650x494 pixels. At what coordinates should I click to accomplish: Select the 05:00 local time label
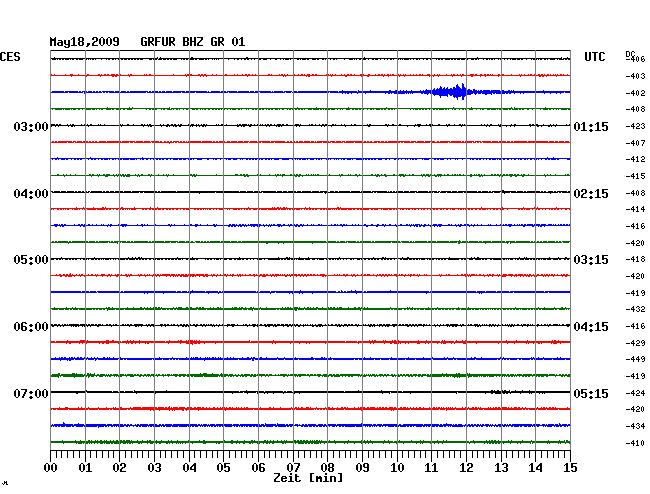(31, 260)
